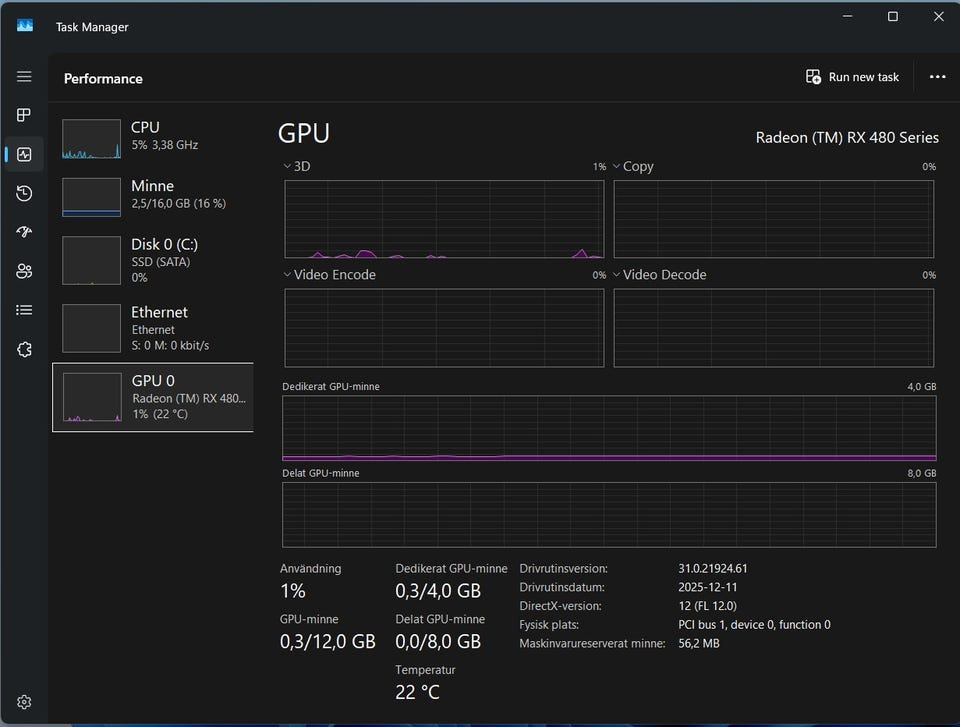The width and height of the screenshot is (960, 727).
Task: Open Task Manager settings gear
Action: pyautogui.click(x=24, y=702)
